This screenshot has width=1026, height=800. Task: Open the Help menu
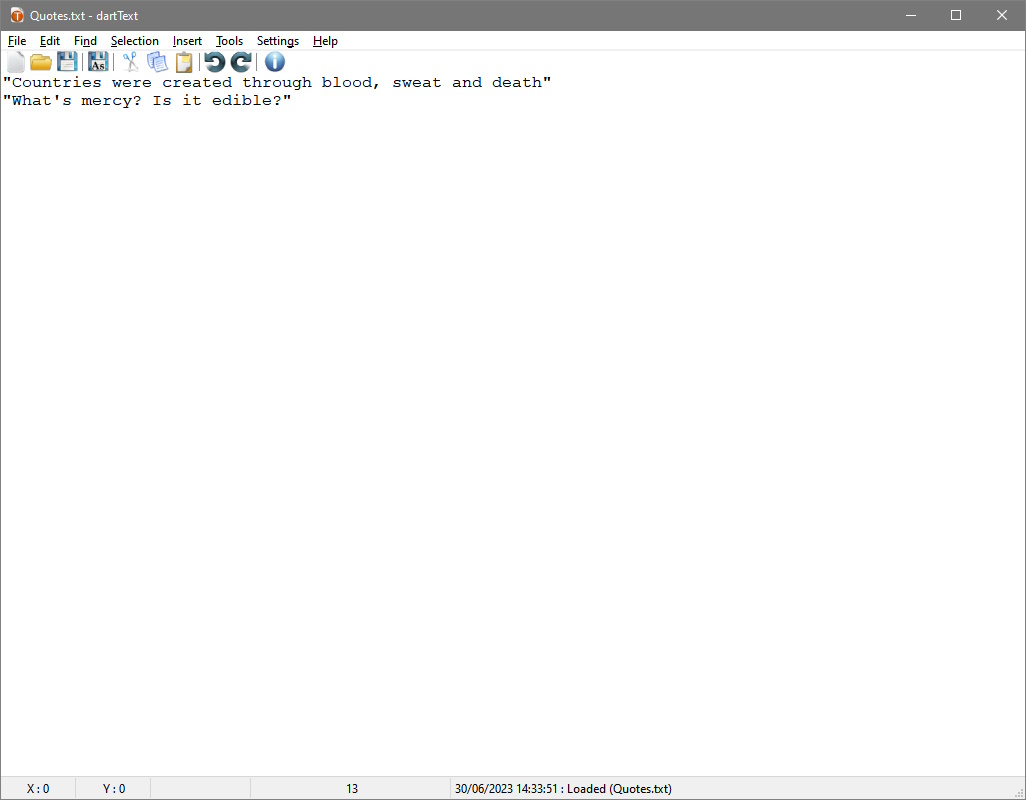325,41
